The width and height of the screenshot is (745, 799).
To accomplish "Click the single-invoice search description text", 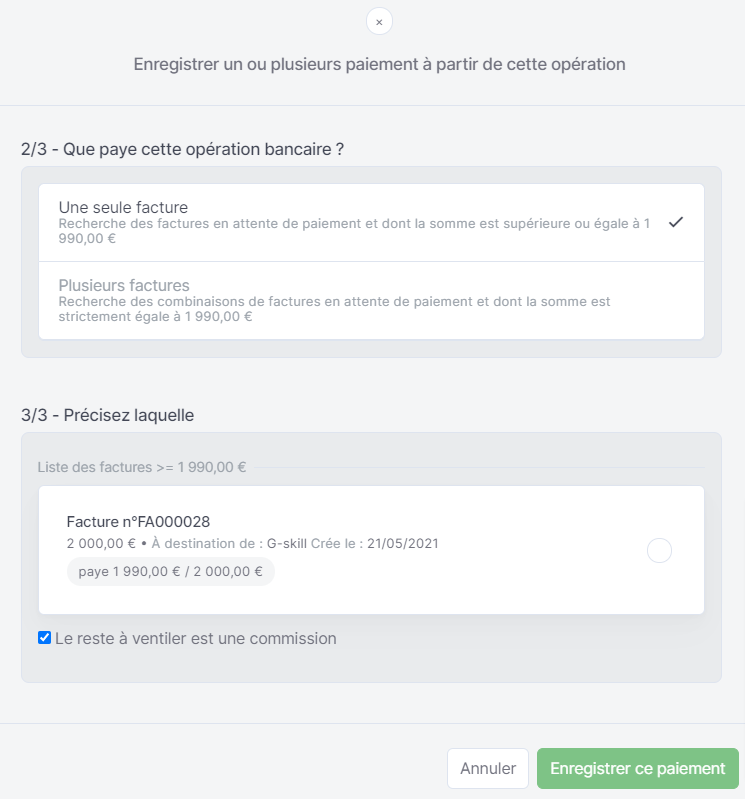I will tap(354, 231).
